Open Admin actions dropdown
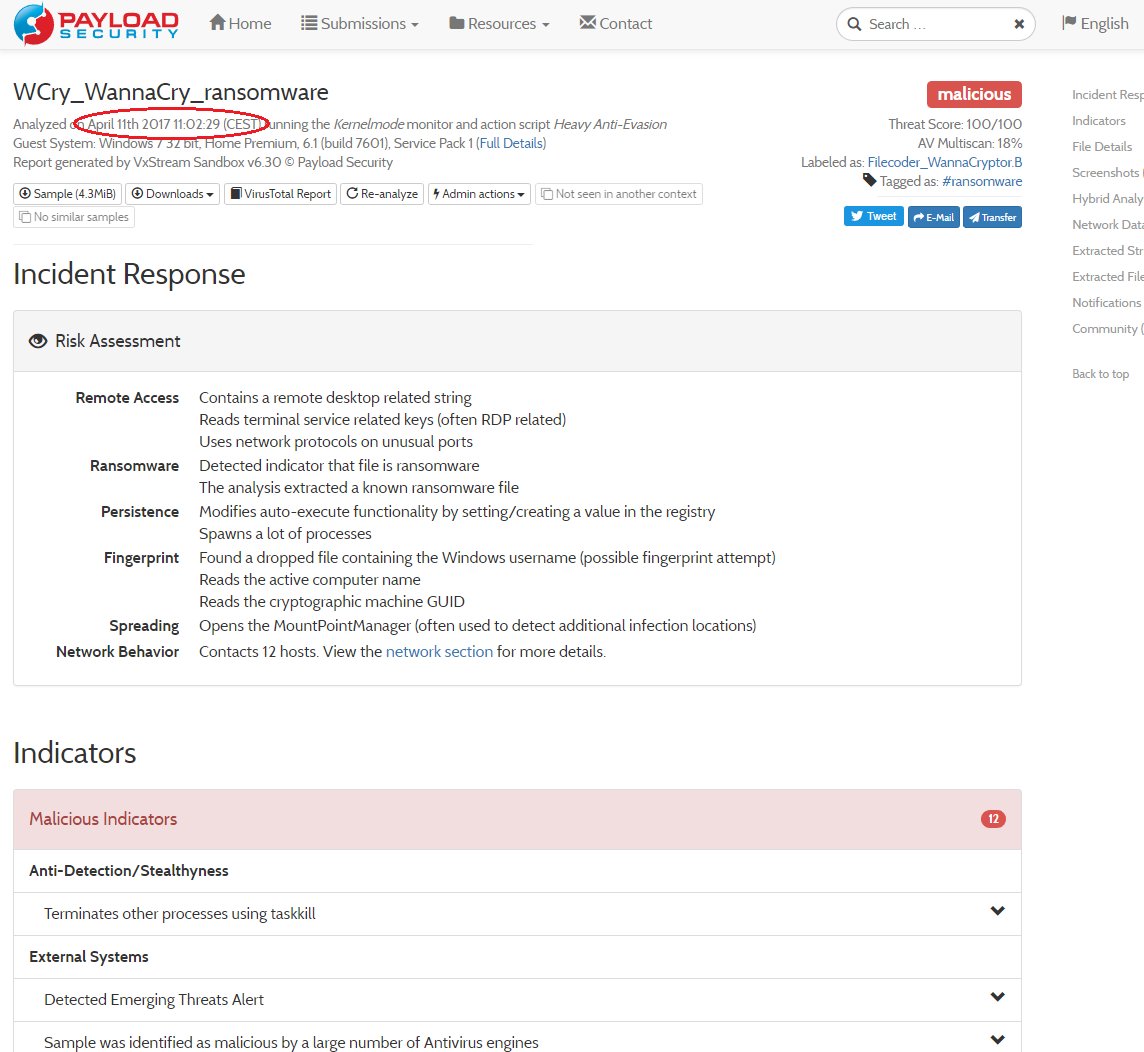This screenshot has width=1144, height=1052. [x=479, y=194]
